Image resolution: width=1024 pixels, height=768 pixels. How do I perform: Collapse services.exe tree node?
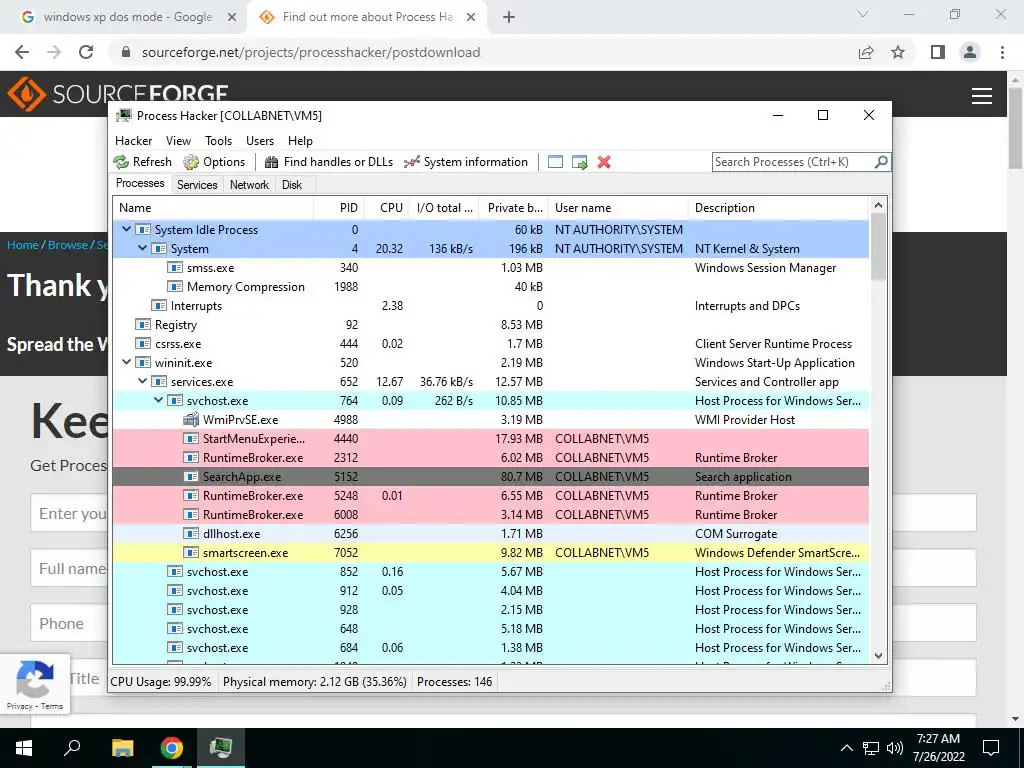click(x=142, y=381)
